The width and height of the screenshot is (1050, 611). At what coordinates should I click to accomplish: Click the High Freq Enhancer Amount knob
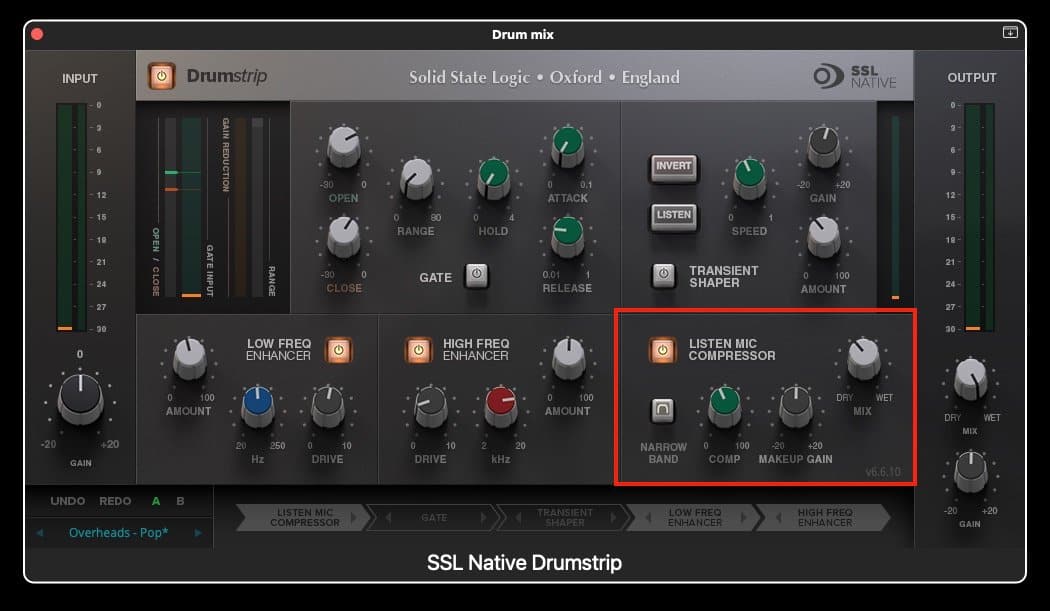569,358
